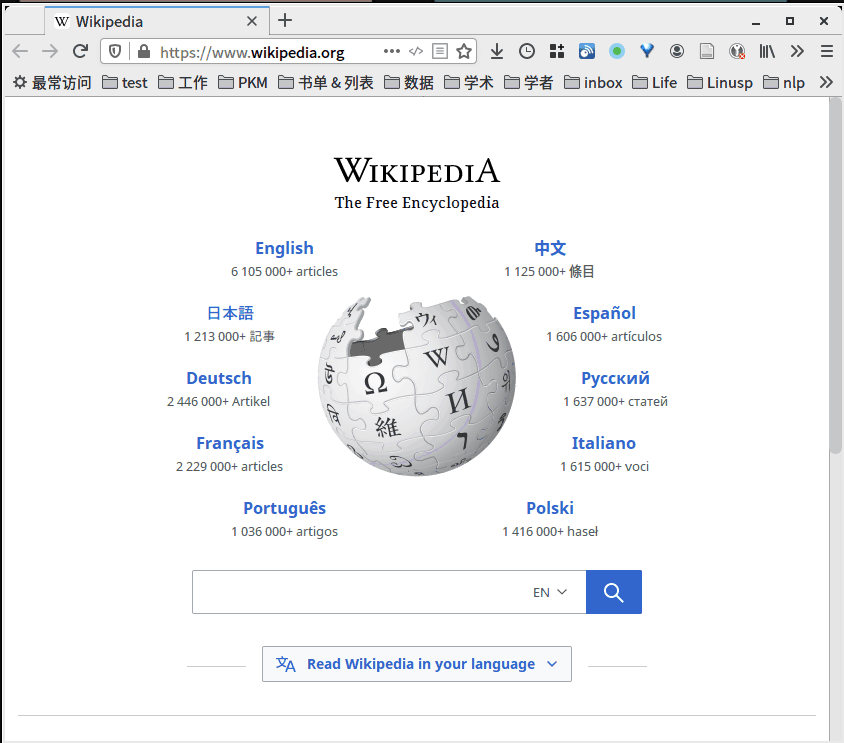This screenshot has height=743, width=844.
Task: Open the 最常访问 bookmarks item
Action: point(52,82)
